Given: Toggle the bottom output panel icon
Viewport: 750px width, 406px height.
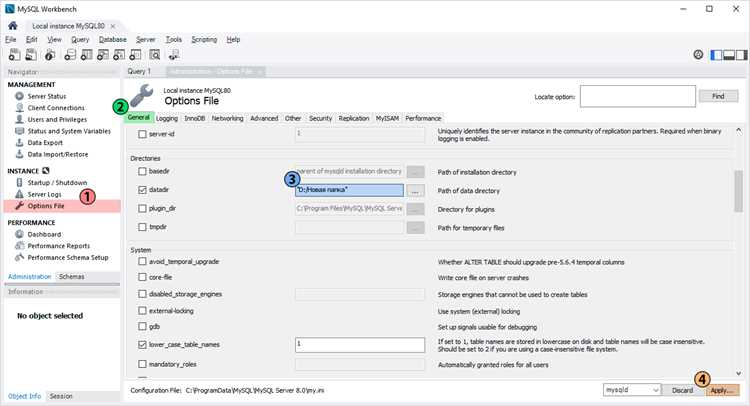Looking at the screenshot, I should coord(729,55).
